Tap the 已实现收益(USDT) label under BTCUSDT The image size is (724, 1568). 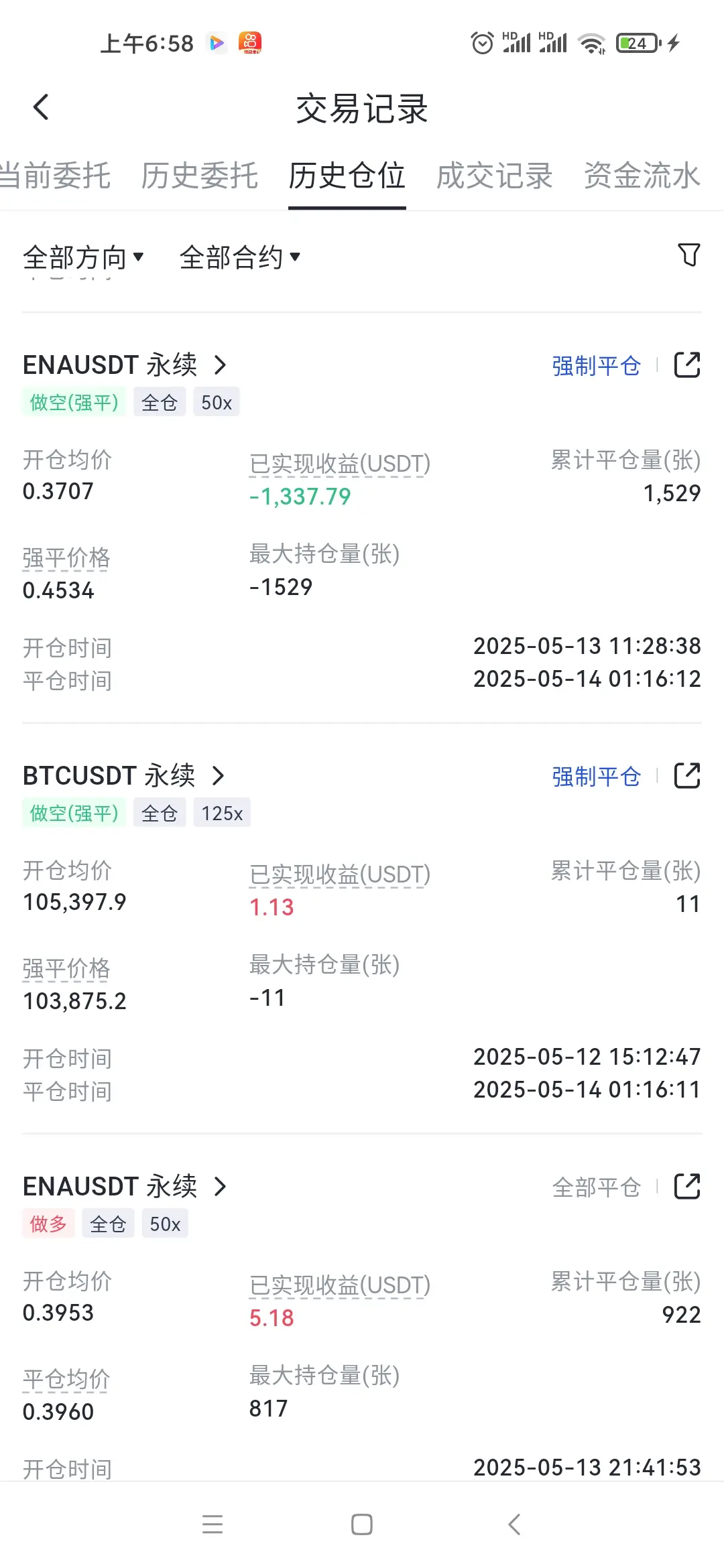[340, 874]
